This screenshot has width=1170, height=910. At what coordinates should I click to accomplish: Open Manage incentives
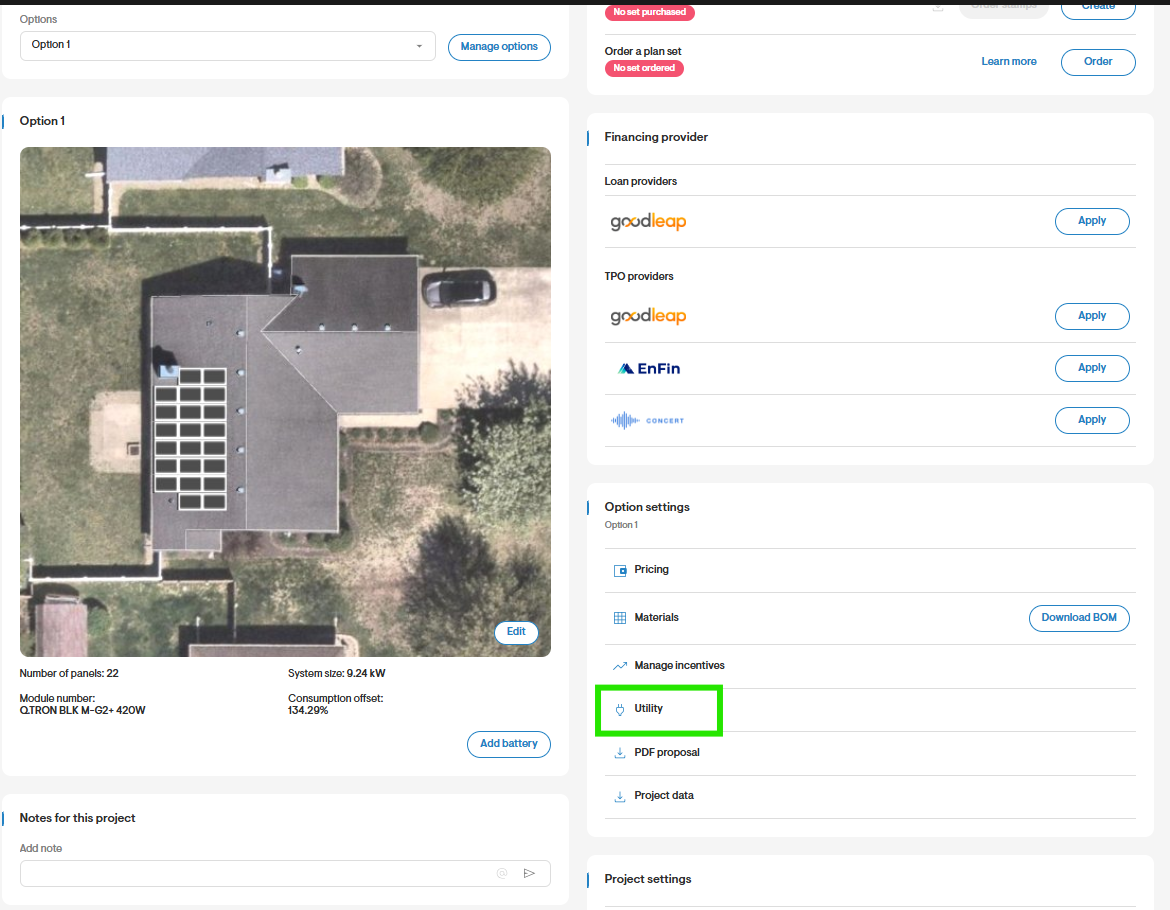(870, 665)
